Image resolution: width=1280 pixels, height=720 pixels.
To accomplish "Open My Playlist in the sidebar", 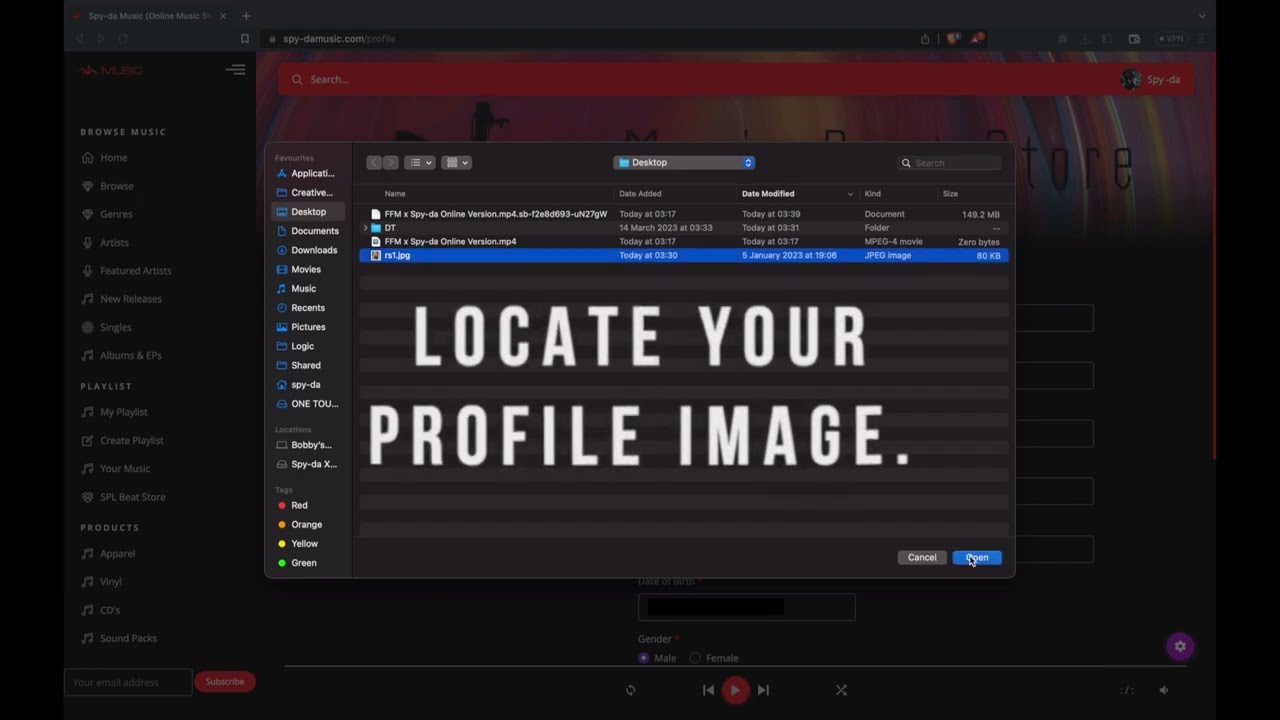I will pyautogui.click(x=115, y=412).
